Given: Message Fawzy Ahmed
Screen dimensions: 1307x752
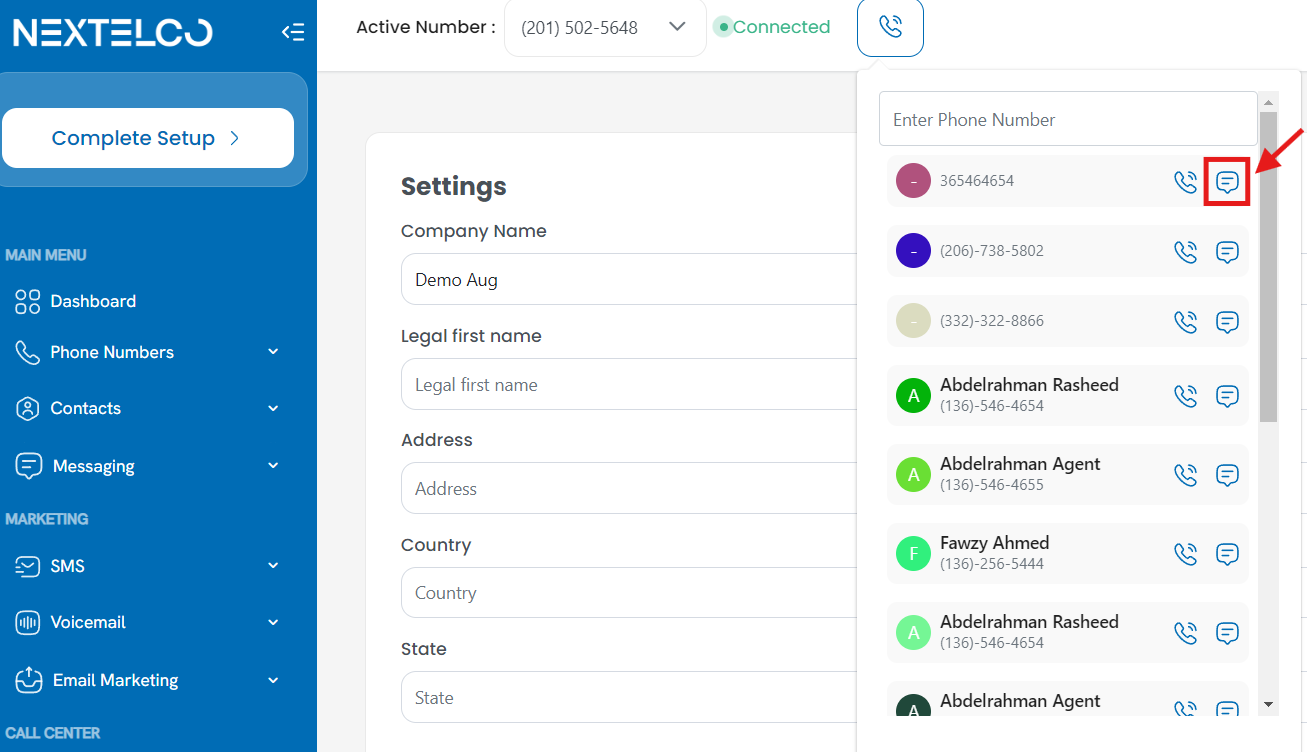Looking at the screenshot, I should [1227, 554].
